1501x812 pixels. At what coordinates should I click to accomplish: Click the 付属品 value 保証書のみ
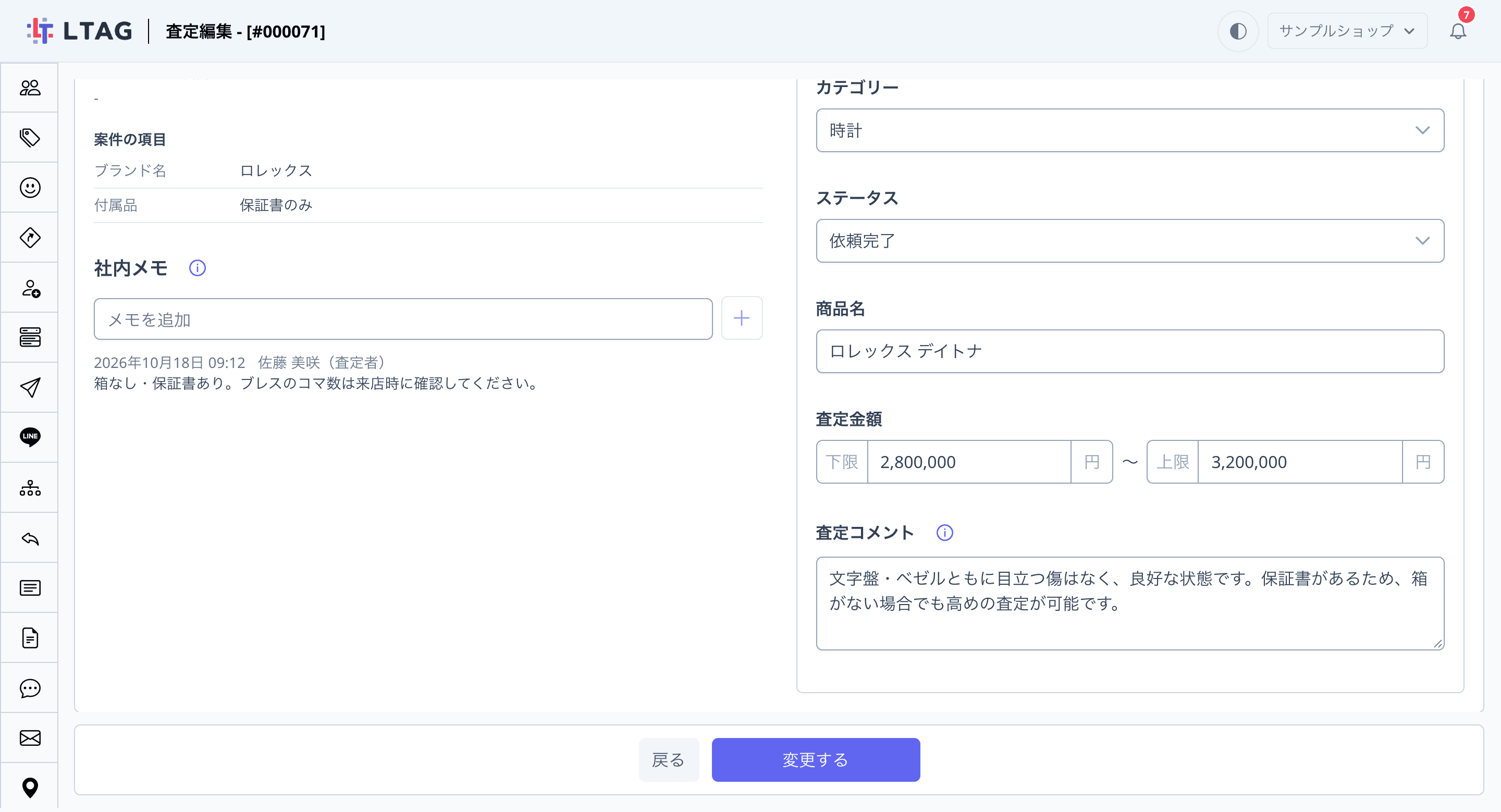(276, 205)
